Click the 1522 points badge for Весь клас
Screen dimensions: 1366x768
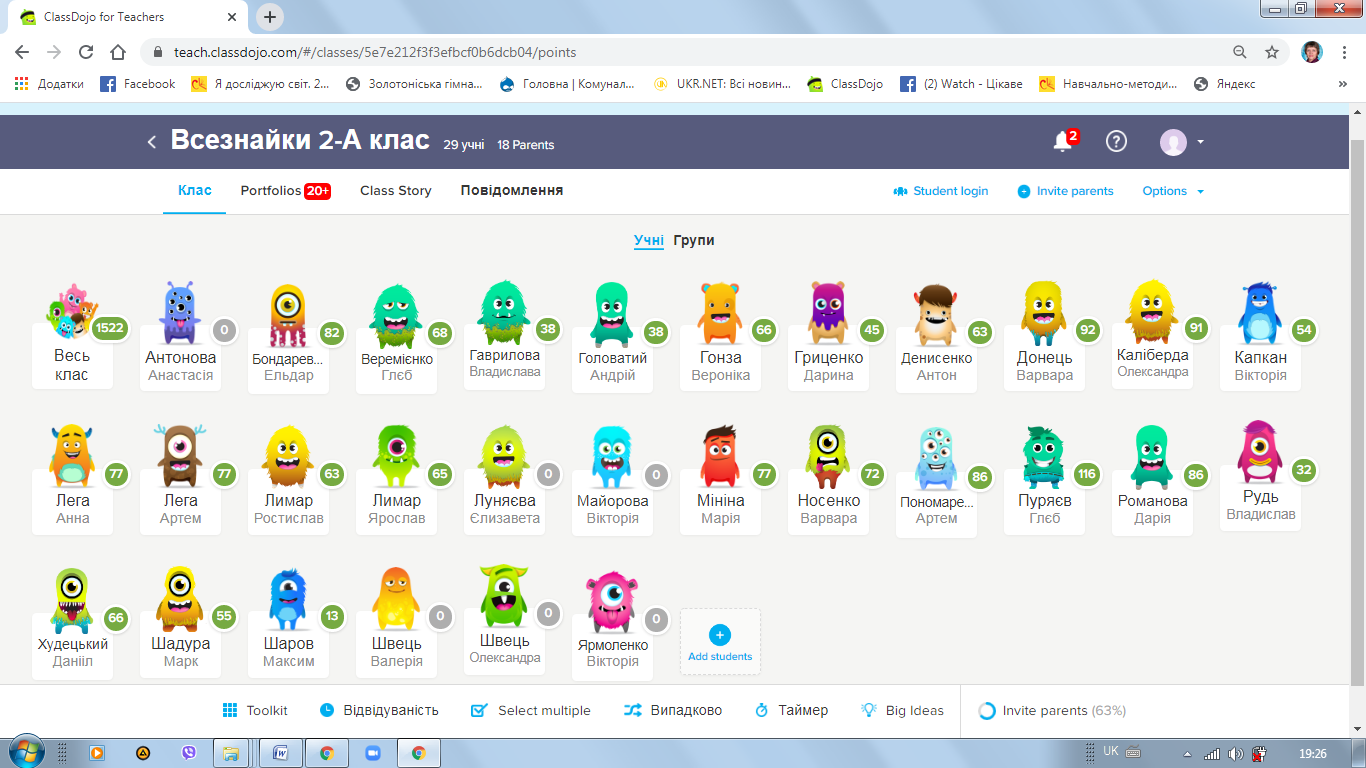coord(110,329)
